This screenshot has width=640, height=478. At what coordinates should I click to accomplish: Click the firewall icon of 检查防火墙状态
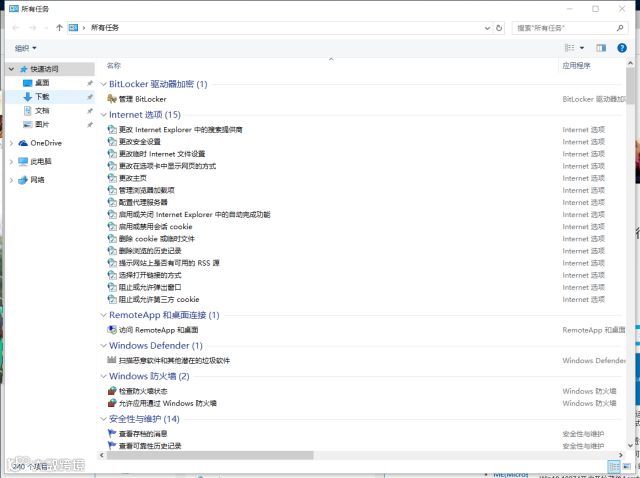tap(112, 391)
